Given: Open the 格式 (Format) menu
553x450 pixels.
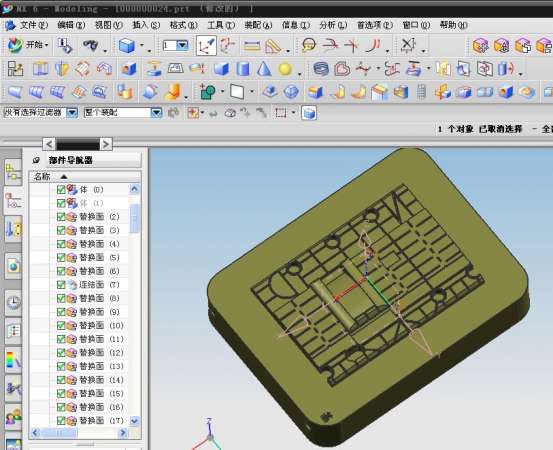Looking at the screenshot, I should (x=183, y=25).
